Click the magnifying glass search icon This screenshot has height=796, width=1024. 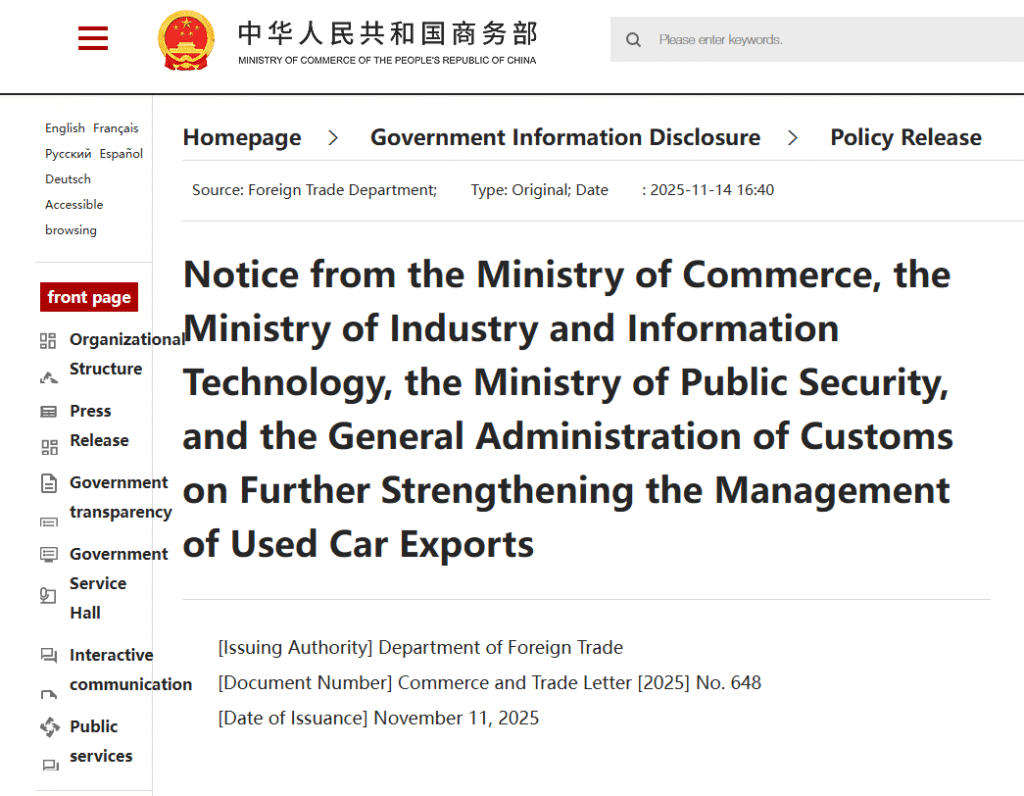point(633,40)
